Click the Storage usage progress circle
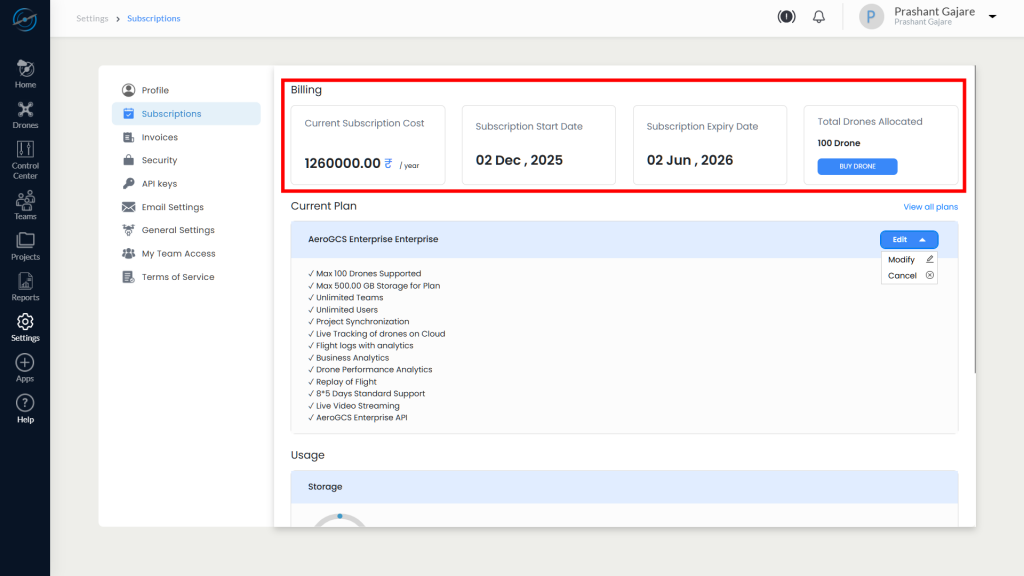This screenshot has height=576, width=1024. (x=341, y=522)
